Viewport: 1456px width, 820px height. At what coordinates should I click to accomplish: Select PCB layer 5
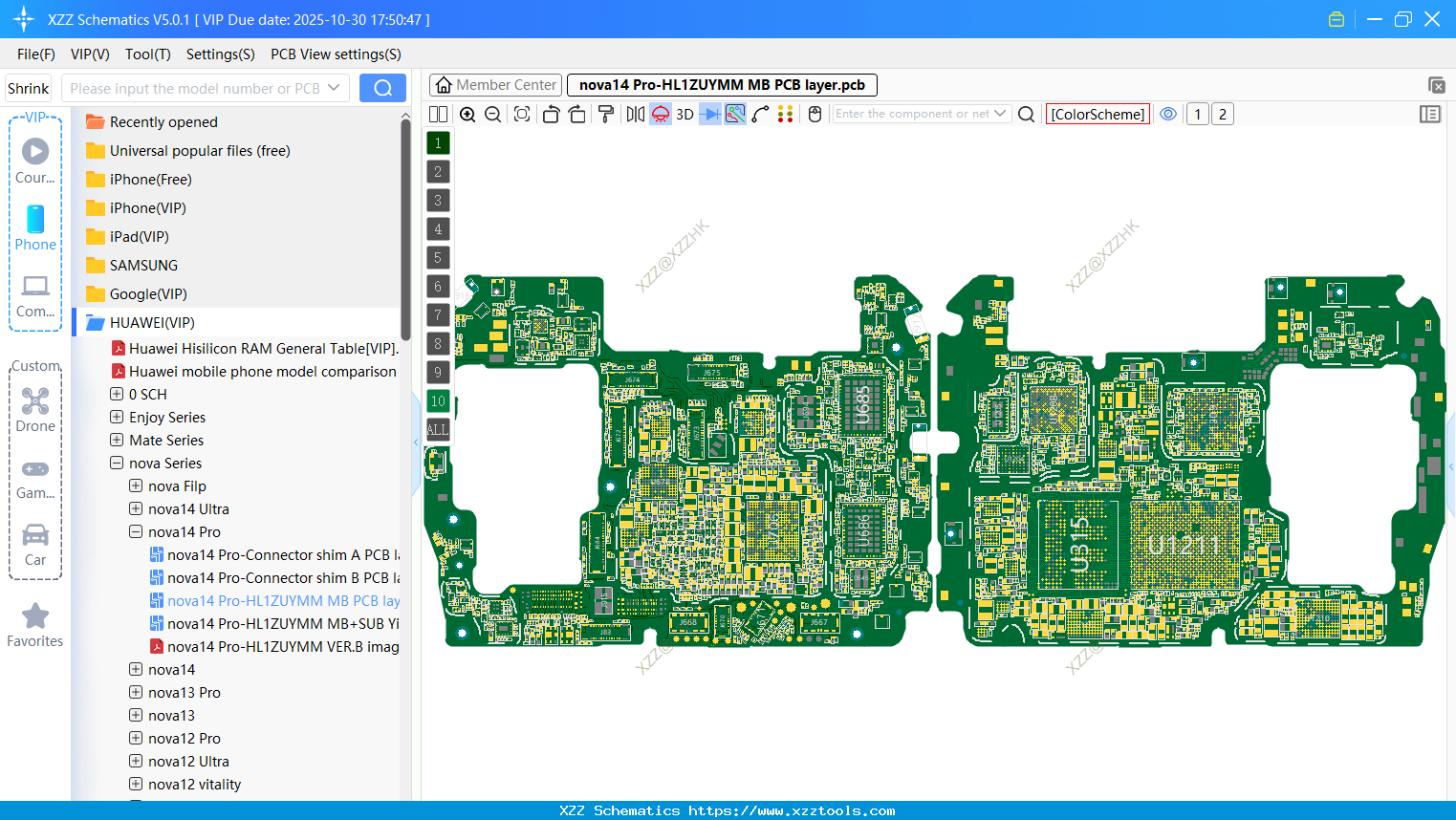[438, 258]
